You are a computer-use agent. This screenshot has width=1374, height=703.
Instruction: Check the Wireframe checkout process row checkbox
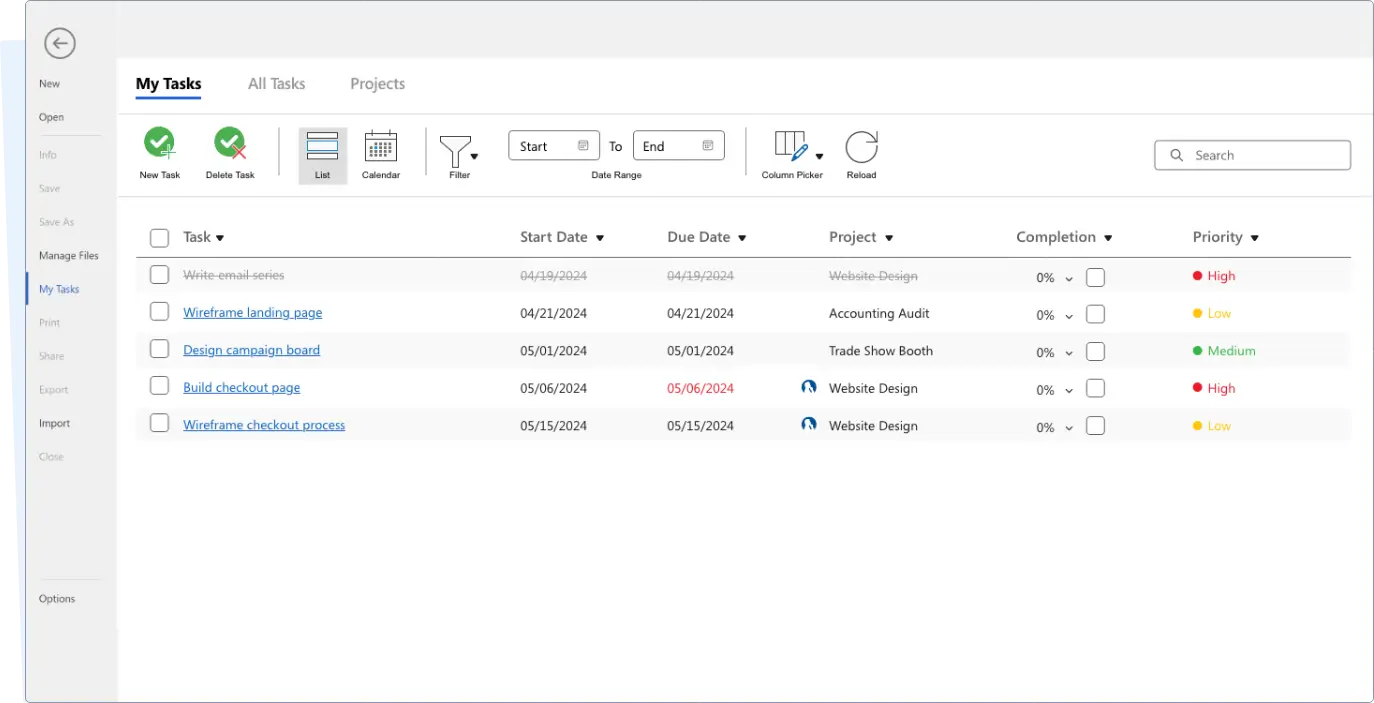[159, 424]
